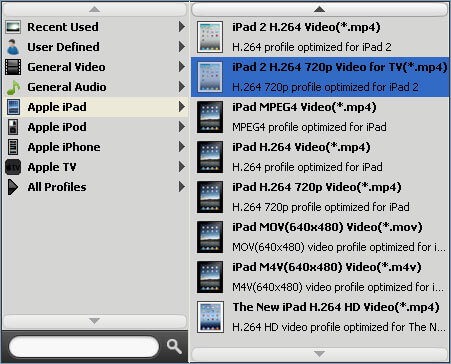Image resolution: width=451 pixels, height=364 pixels.
Task: Click scroll-up arrow above category list
Action: tap(95, 9)
